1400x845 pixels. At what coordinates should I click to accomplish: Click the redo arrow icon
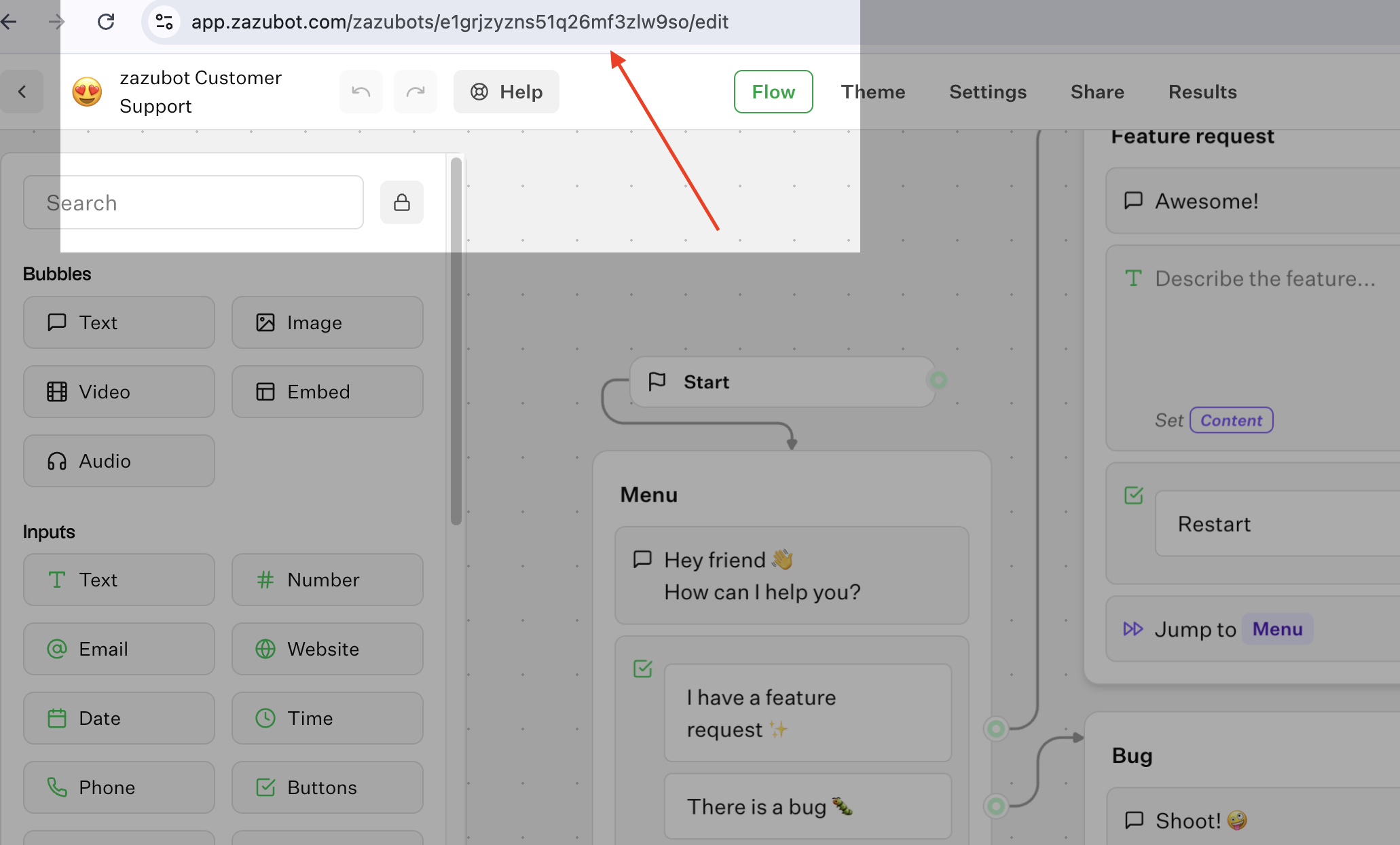click(x=415, y=92)
